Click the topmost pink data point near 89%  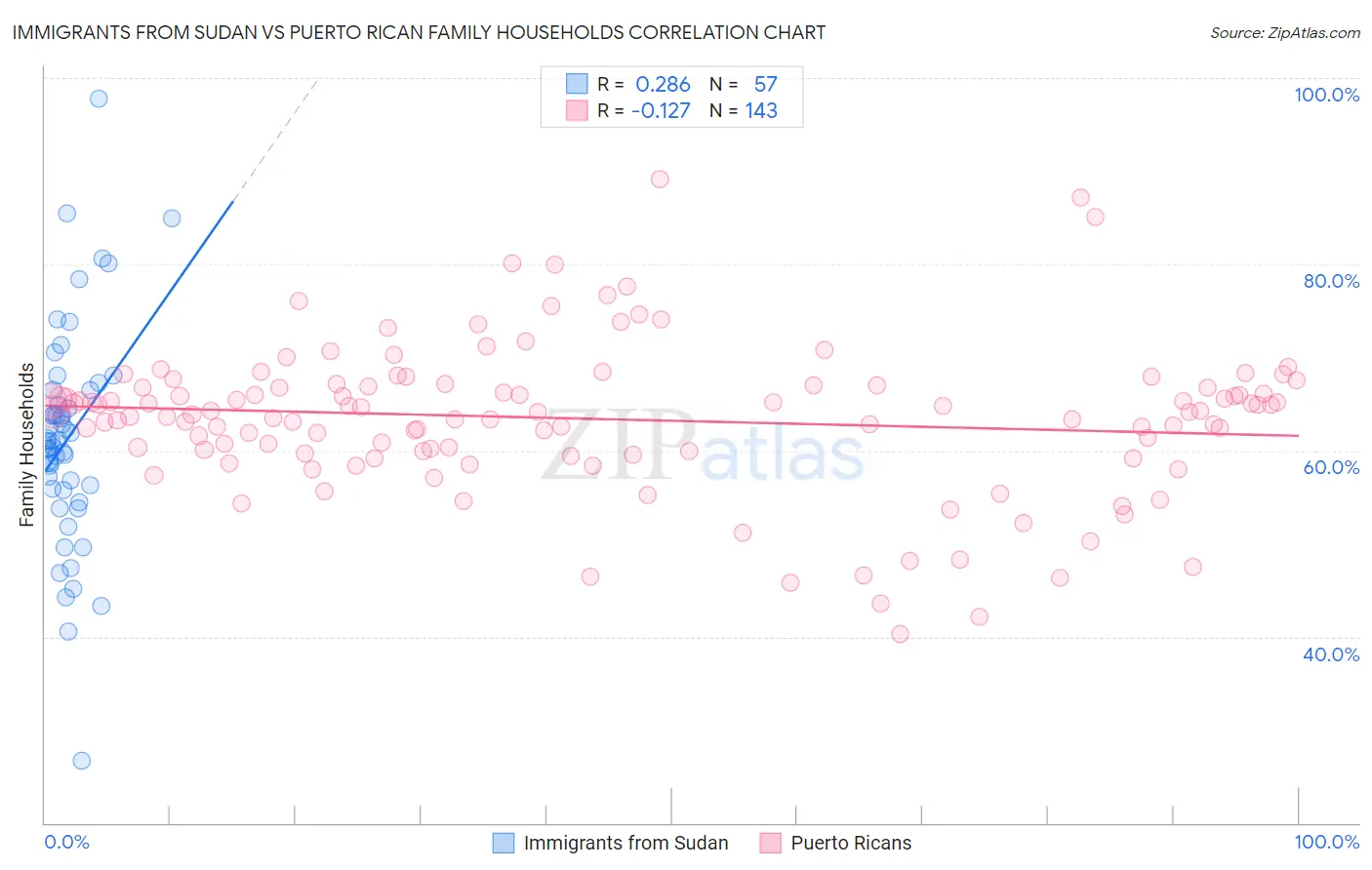click(x=660, y=179)
